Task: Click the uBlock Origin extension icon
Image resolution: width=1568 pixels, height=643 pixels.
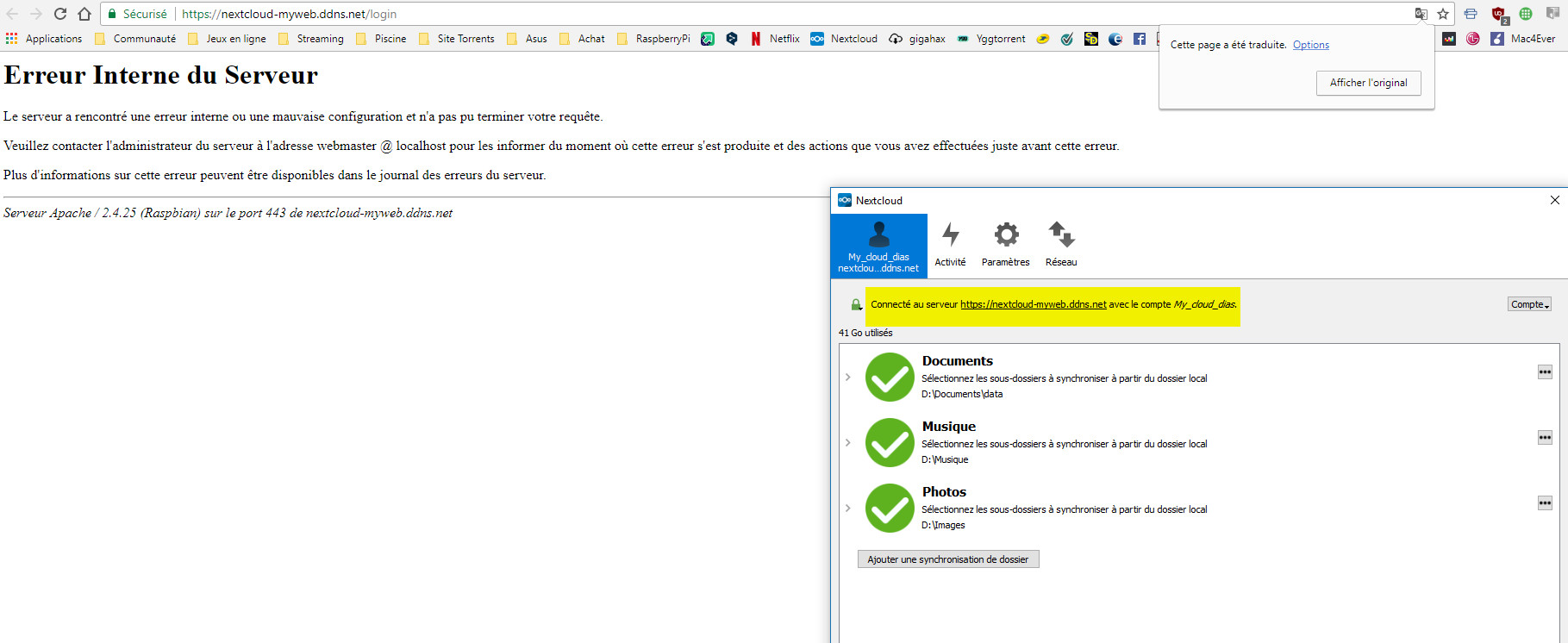Action: coord(1499,14)
